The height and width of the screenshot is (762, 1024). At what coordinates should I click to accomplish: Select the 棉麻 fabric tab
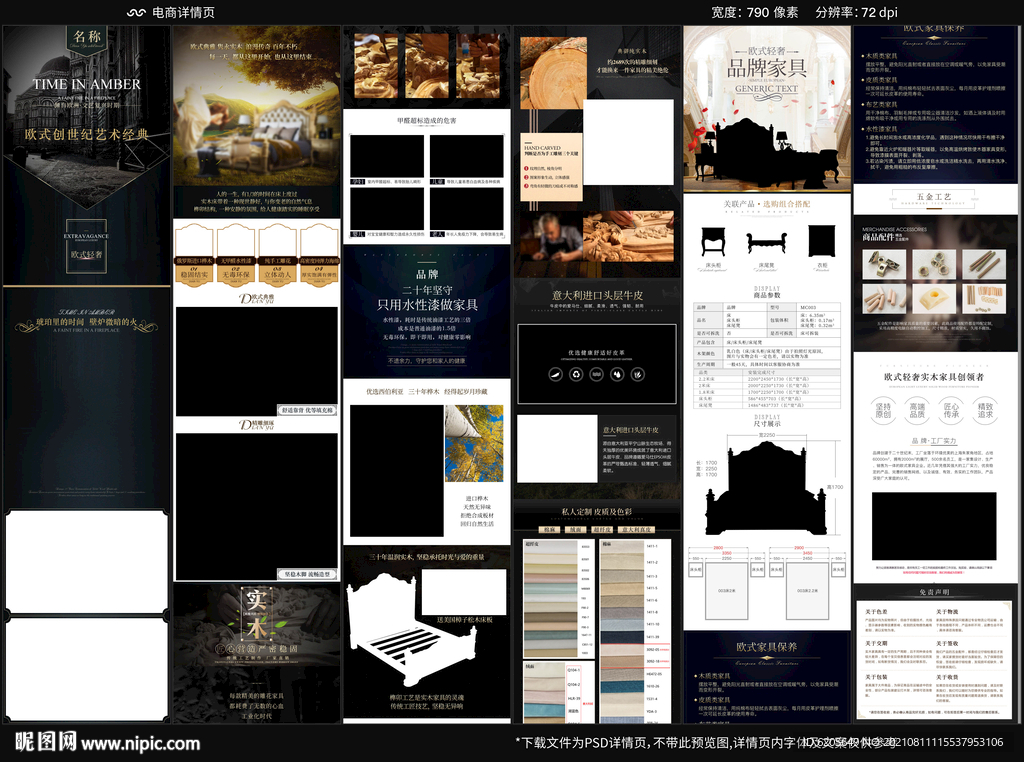coord(549,530)
